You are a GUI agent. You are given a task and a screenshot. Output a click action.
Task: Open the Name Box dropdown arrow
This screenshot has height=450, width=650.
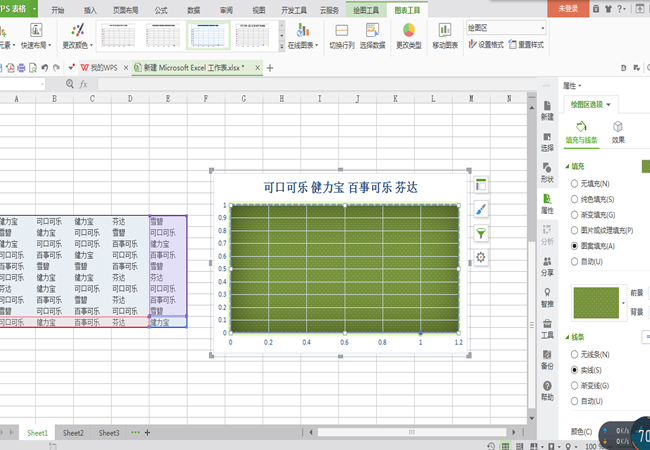42,84
